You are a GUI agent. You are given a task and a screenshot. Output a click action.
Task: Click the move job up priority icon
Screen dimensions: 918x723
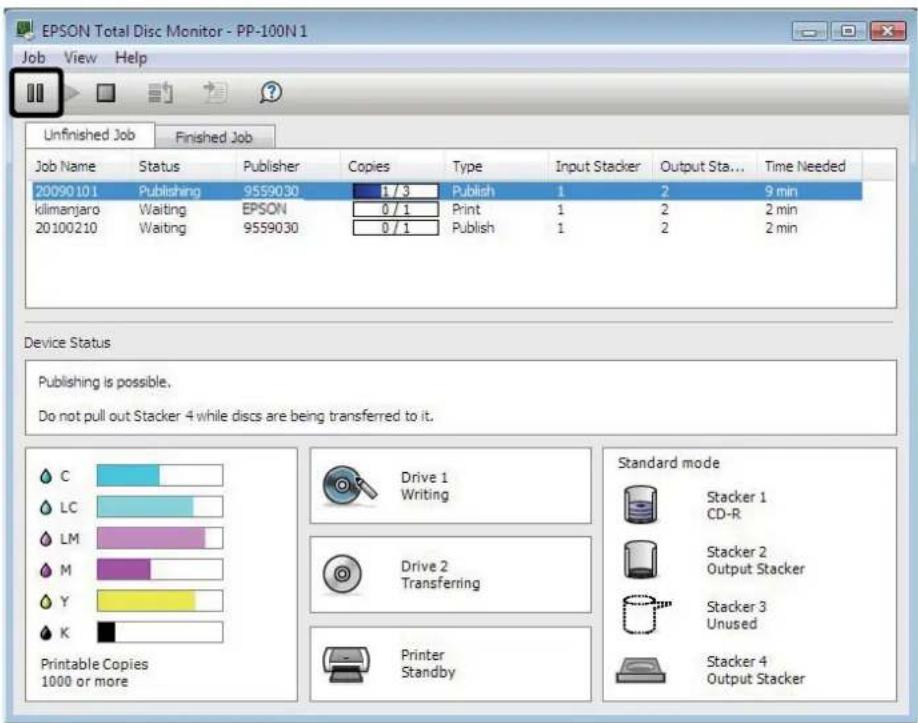tap(160, 92)
